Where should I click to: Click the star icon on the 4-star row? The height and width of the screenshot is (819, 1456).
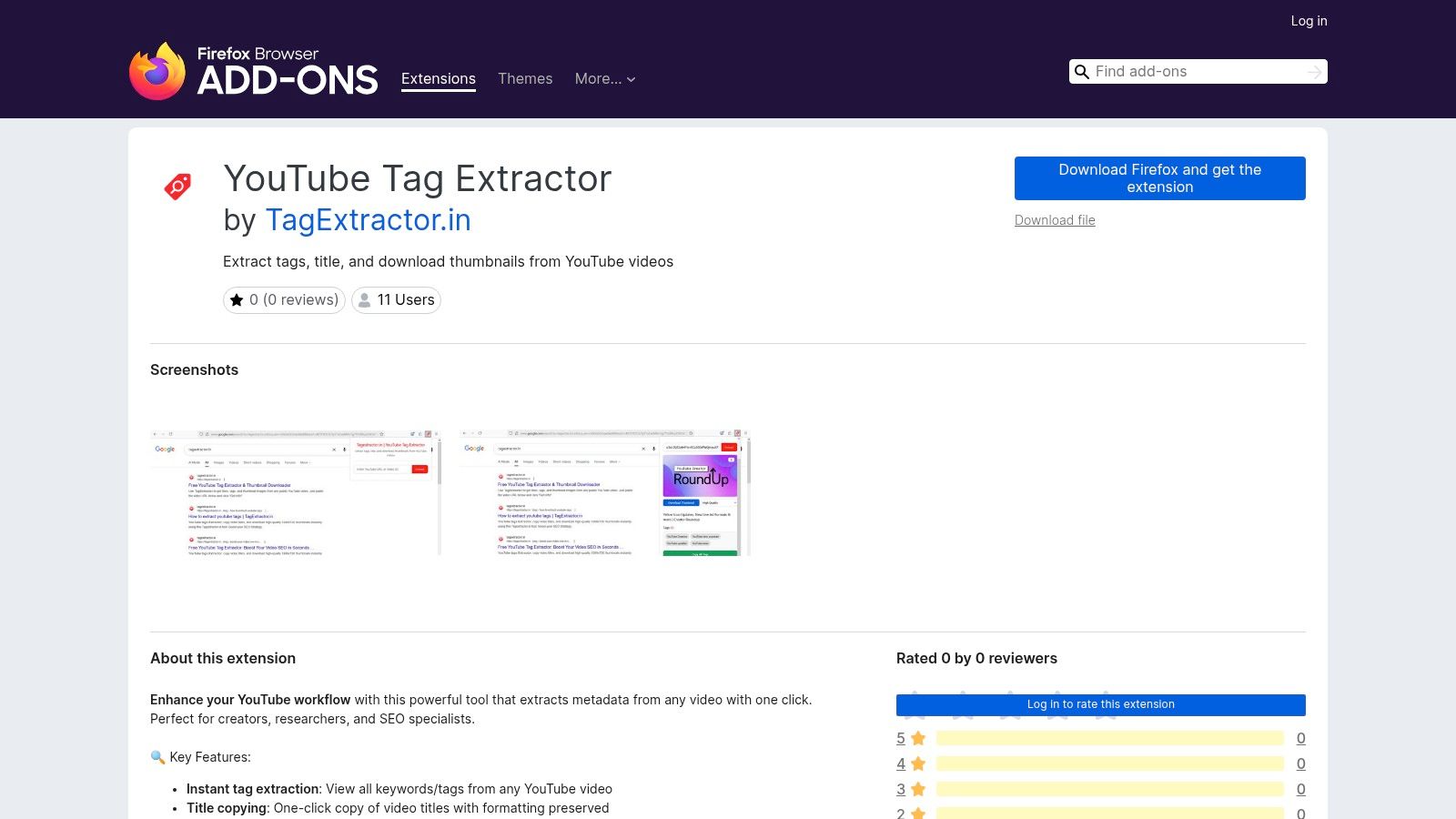tap(917, 763)
